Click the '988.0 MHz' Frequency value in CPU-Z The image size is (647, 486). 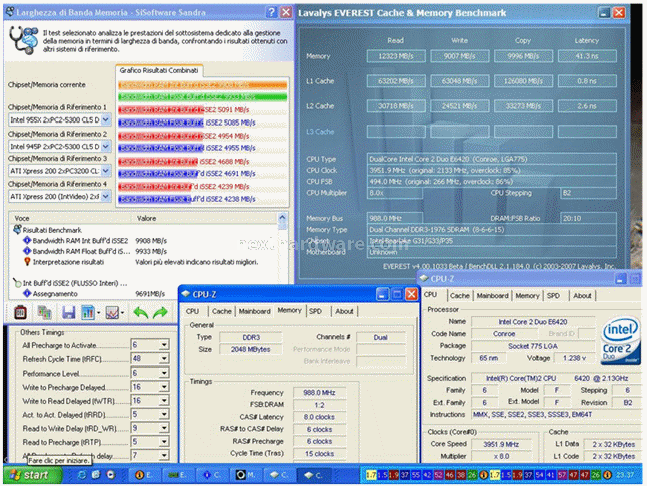tap(319, 393)
